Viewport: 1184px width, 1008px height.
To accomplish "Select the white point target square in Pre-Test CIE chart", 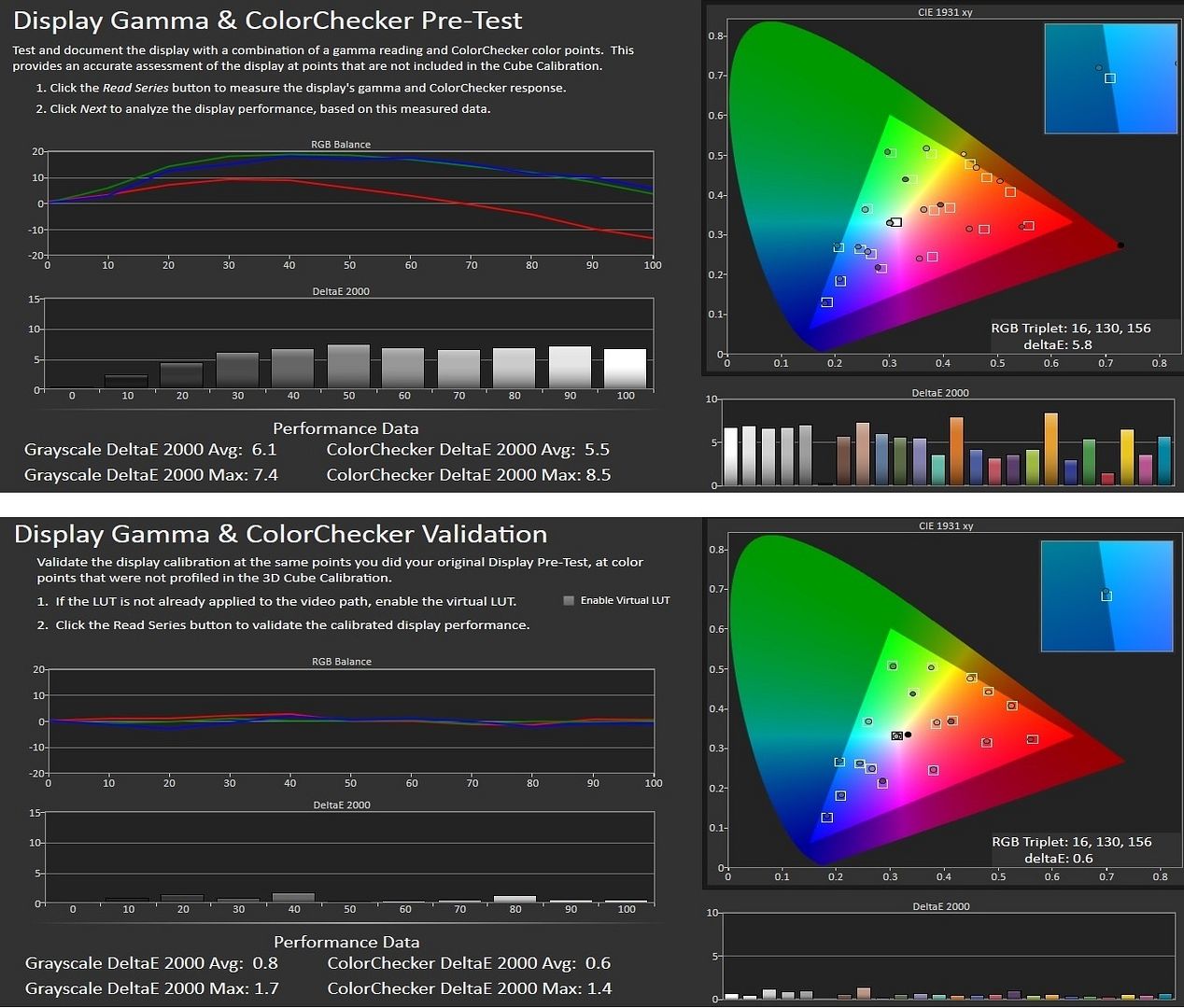I will click(x=895, y=222).
